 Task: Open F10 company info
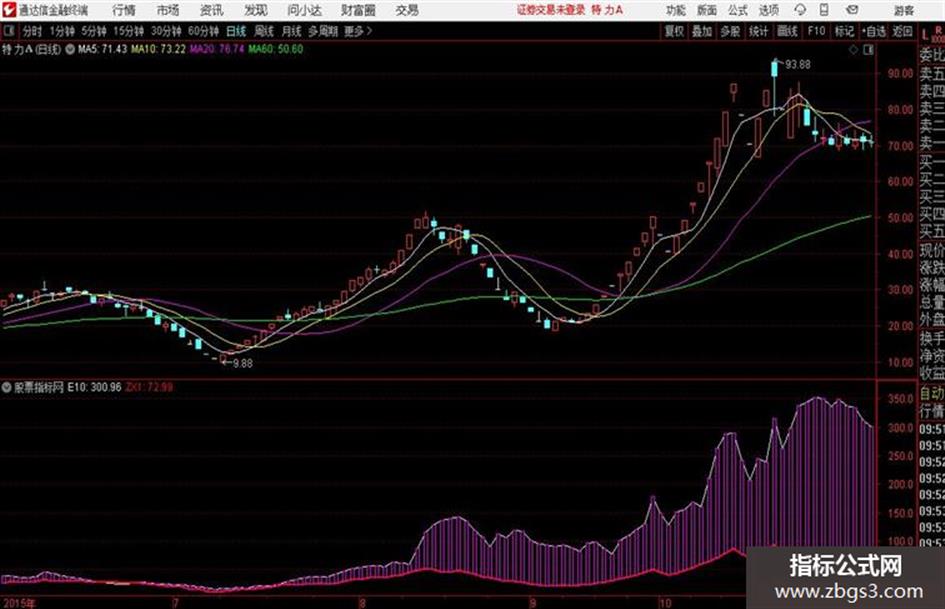(816, 31)
